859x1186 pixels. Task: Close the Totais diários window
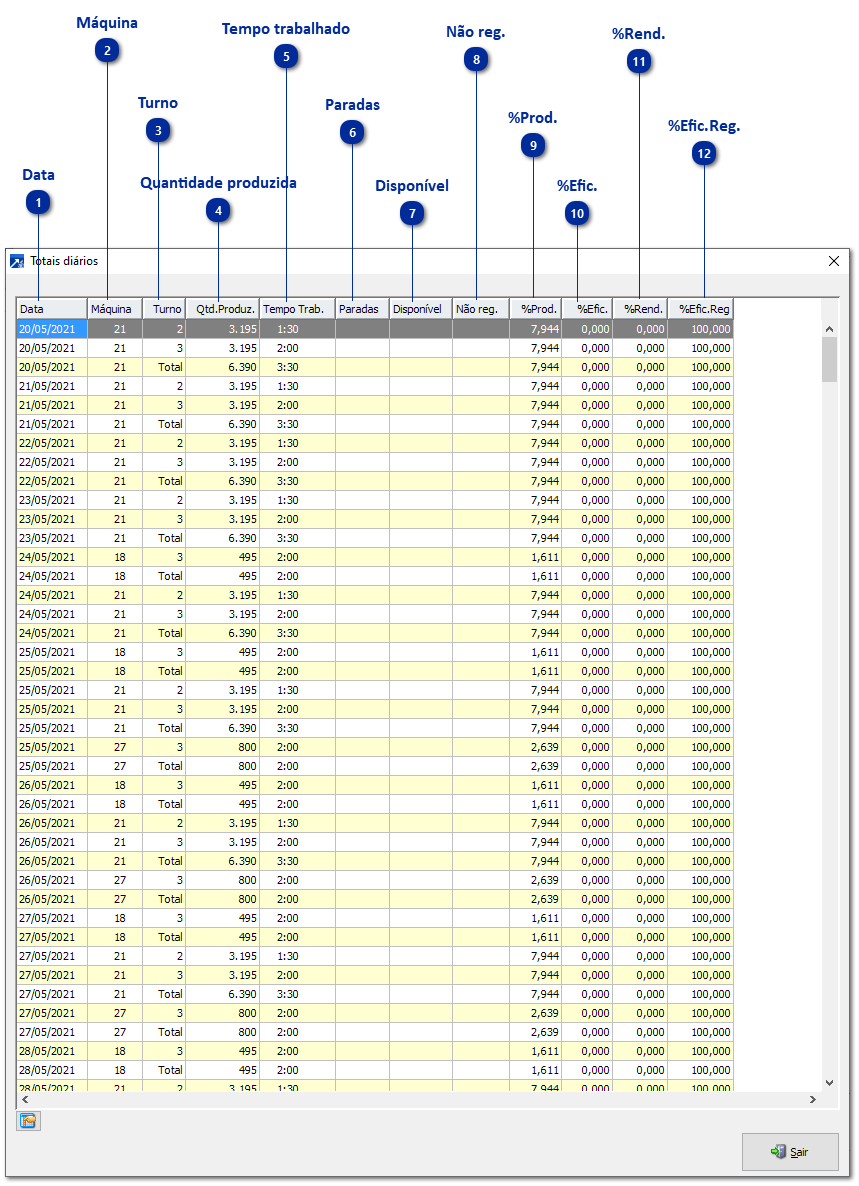[834, 261]
